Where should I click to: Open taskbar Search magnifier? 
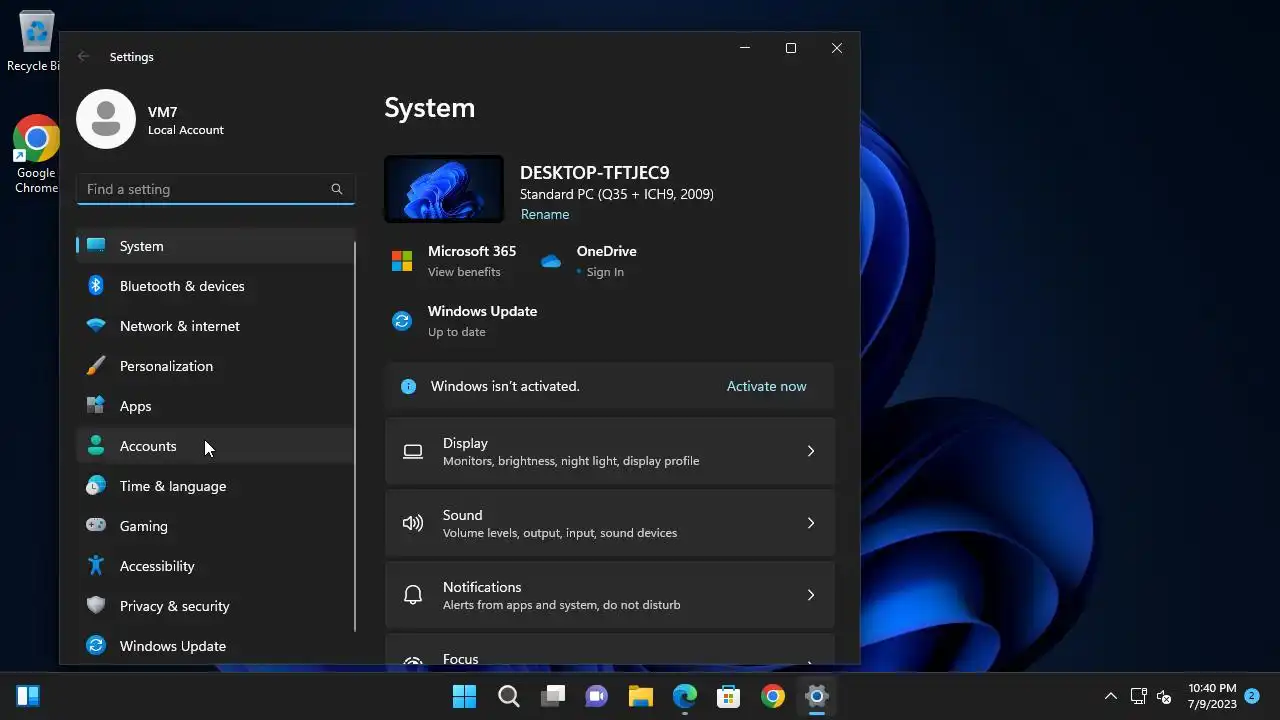(x=509, y=696)
